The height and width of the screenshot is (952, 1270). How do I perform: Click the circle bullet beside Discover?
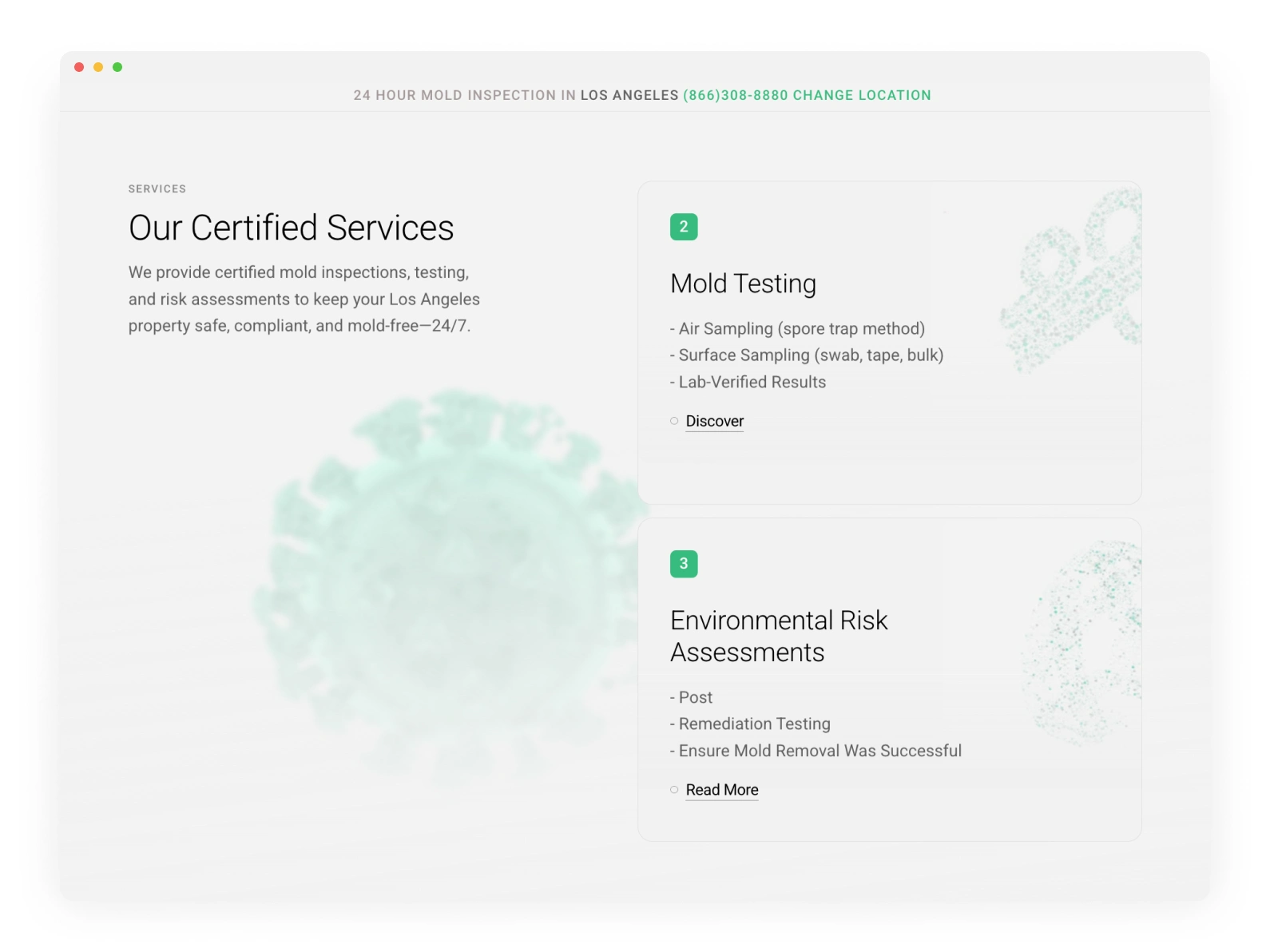coord(674,421)
